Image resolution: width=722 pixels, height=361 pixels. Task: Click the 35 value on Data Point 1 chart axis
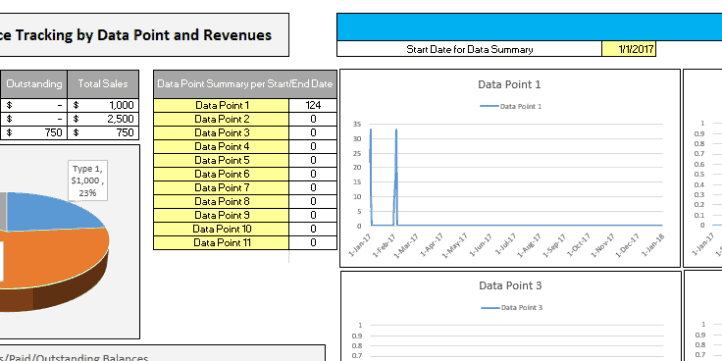357,124
